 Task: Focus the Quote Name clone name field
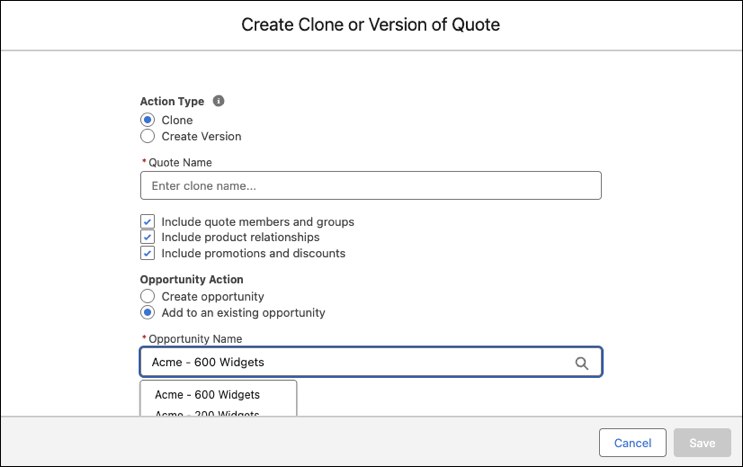click(371, 186)
